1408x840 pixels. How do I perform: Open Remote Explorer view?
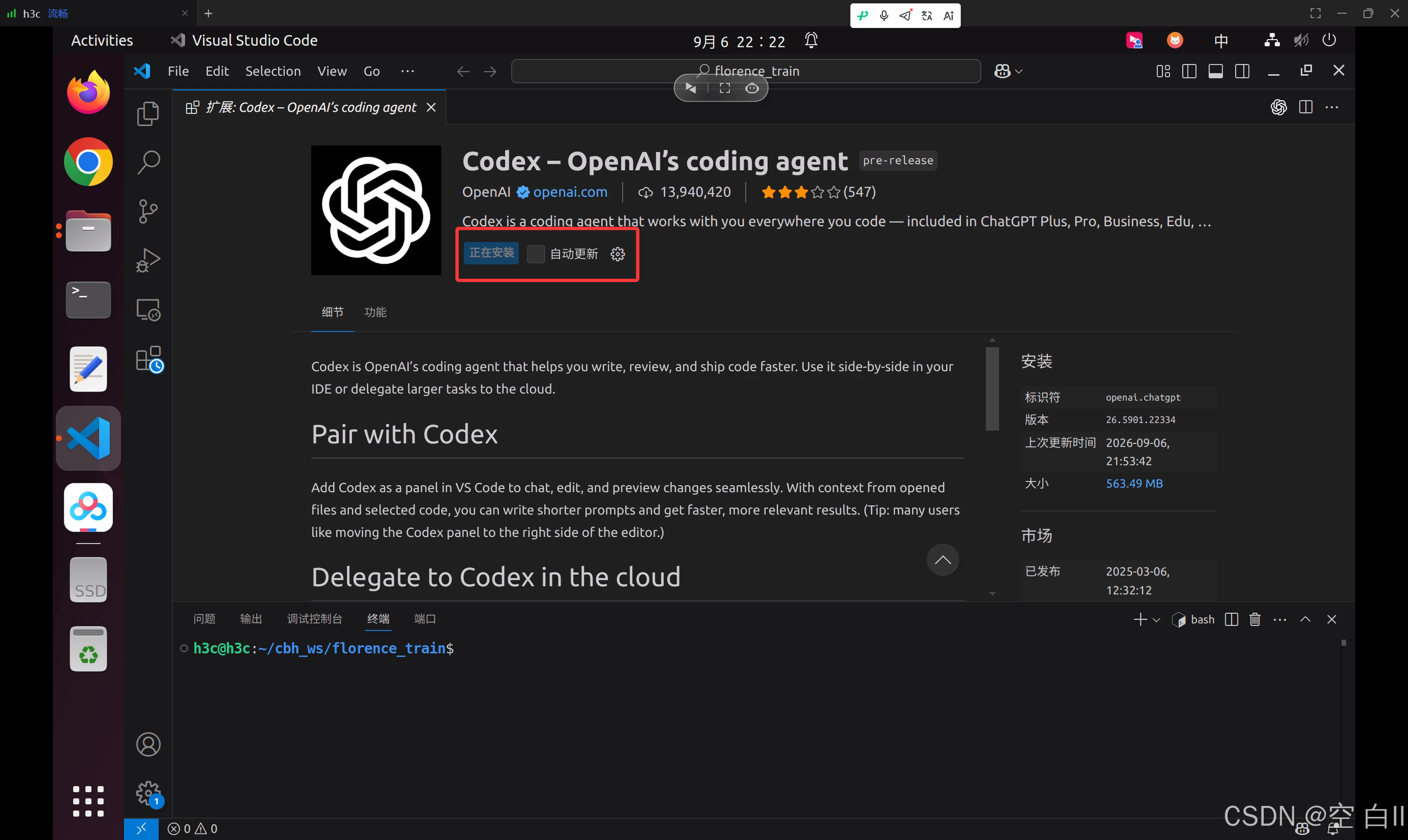click(x=148, y=310)
